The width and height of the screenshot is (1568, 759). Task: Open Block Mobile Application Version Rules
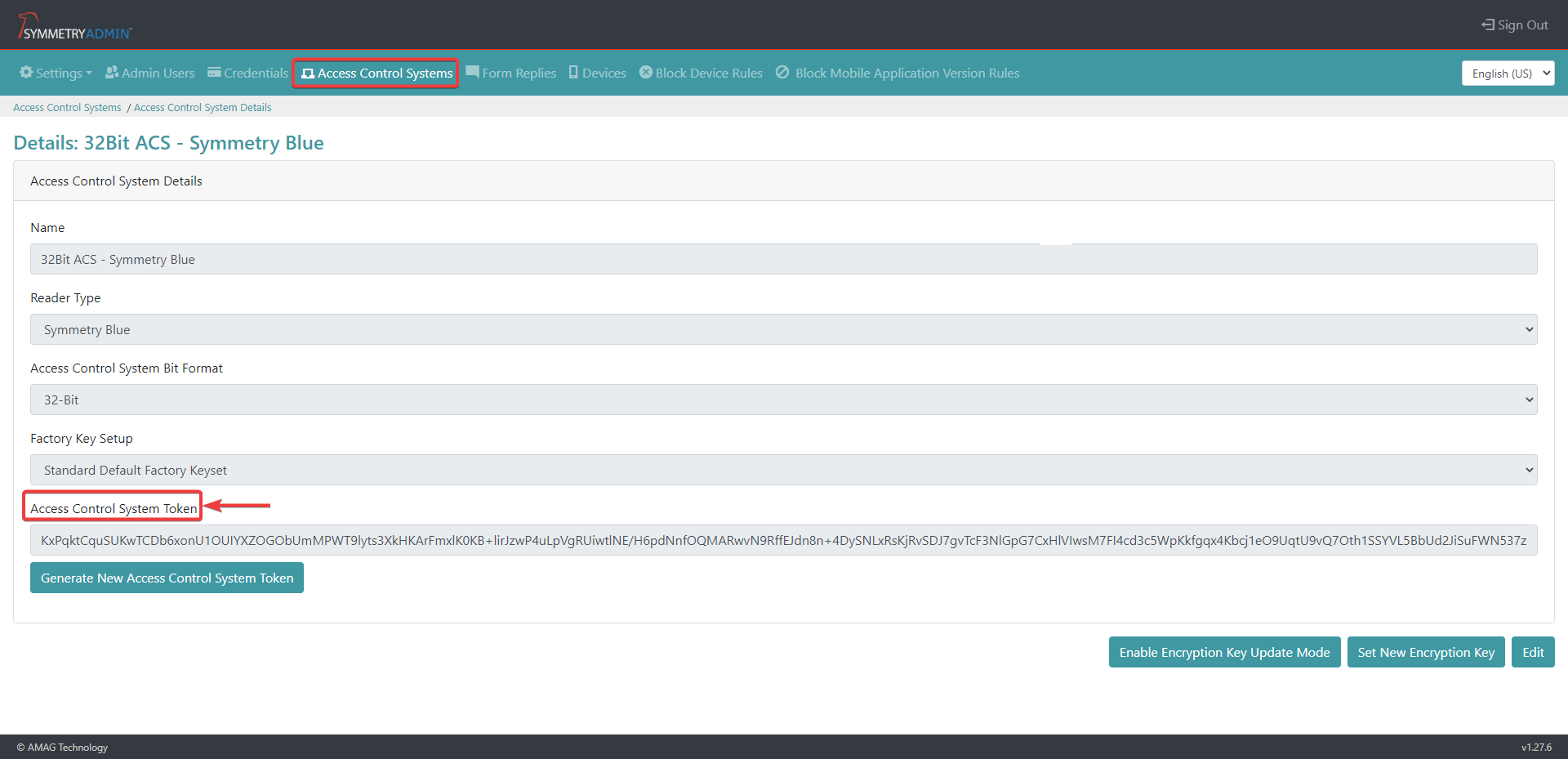898,73
